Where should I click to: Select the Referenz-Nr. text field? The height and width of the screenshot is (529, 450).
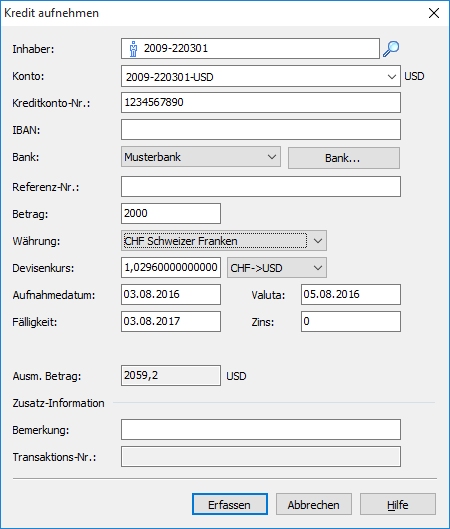click(x=261, y=187)
